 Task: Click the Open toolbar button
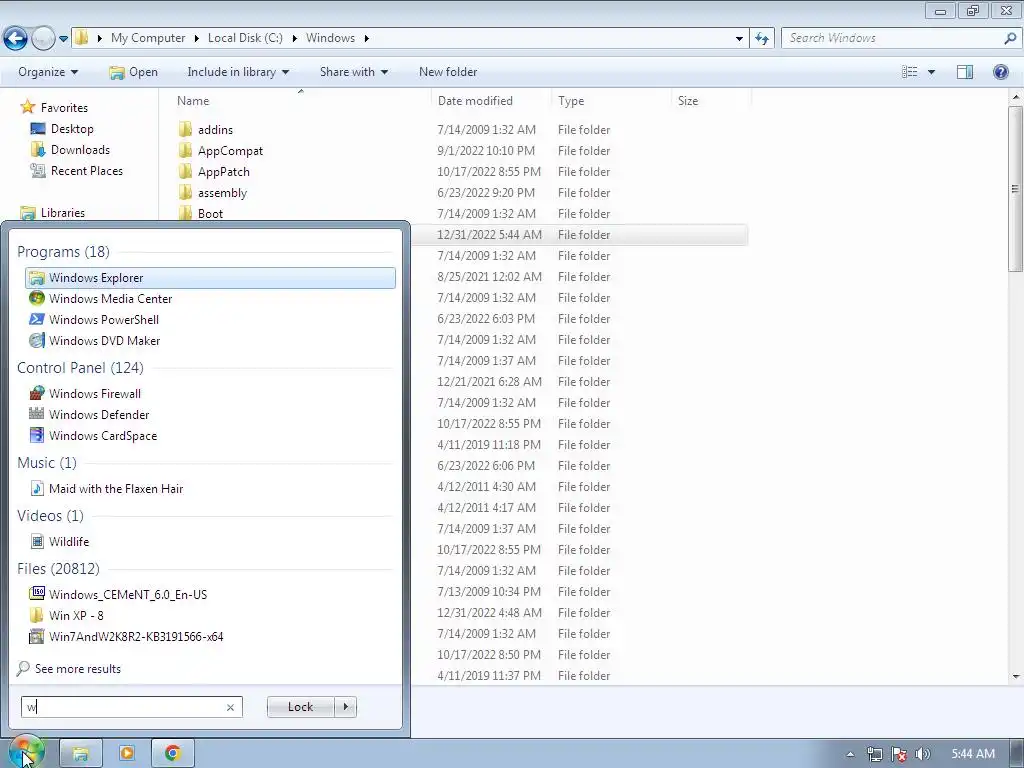click(x=133, y=72)
